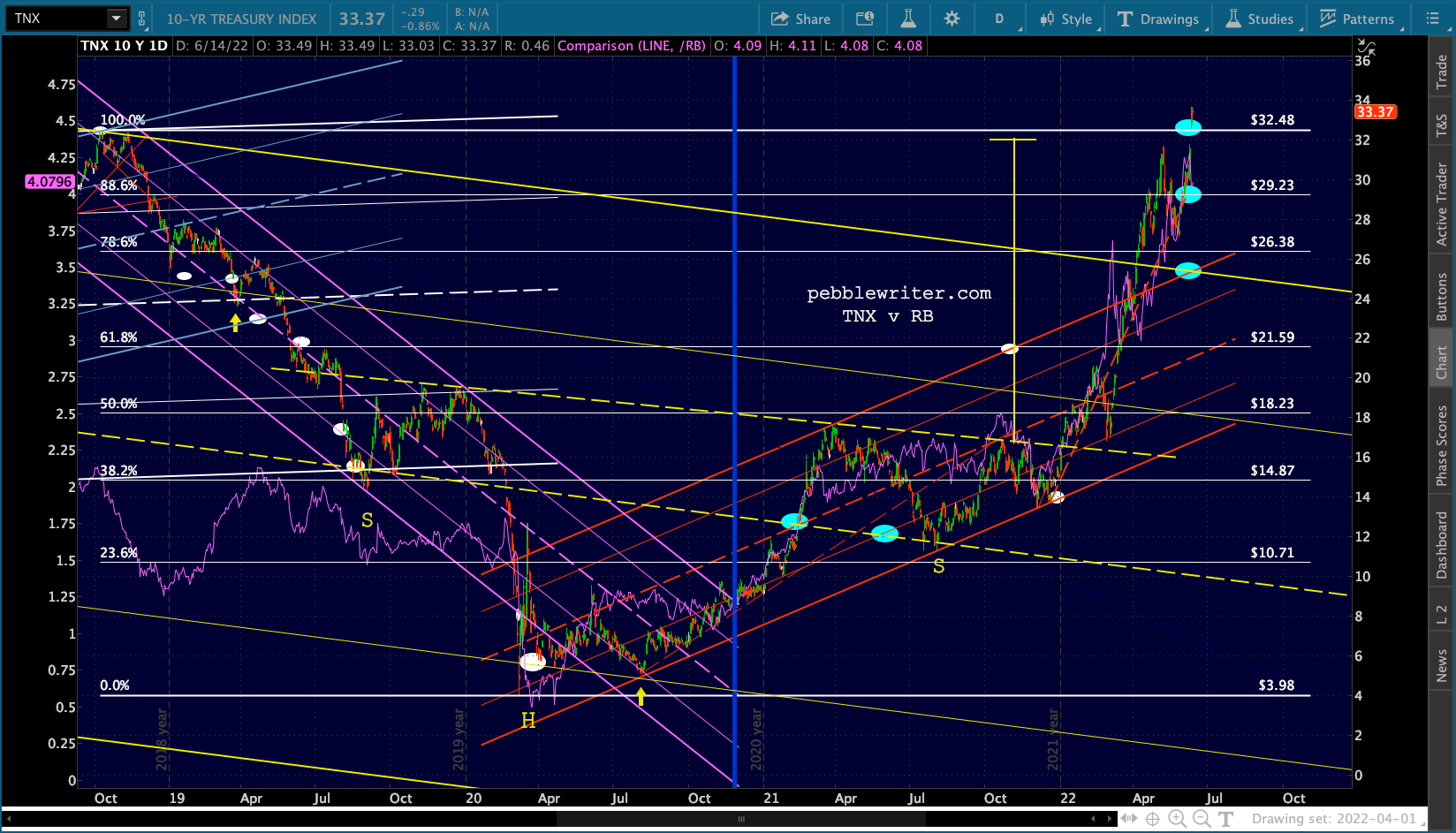This screenshot has width=1456, height=833.
Task: Click the 10-YR TREASURY INDEX description
Action: 241,19
